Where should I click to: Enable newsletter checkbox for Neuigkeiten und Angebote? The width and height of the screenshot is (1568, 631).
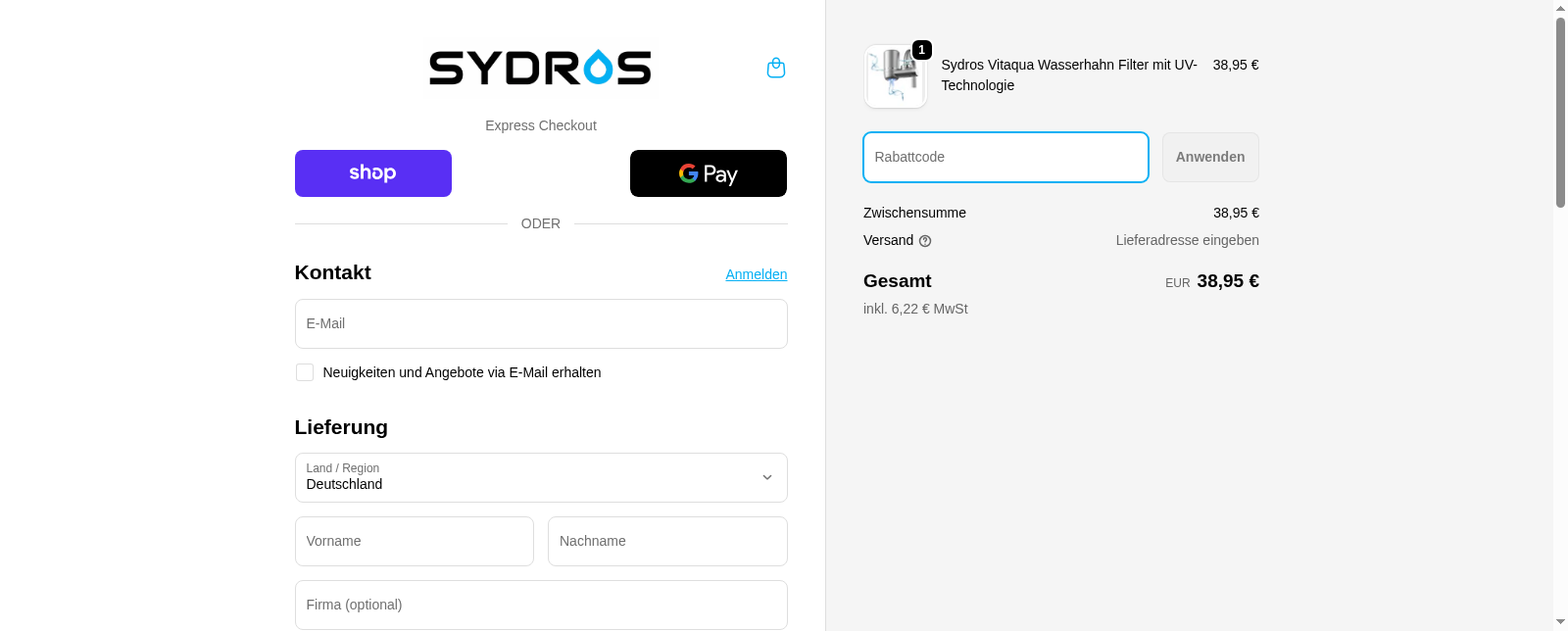[x=305, y=372]
